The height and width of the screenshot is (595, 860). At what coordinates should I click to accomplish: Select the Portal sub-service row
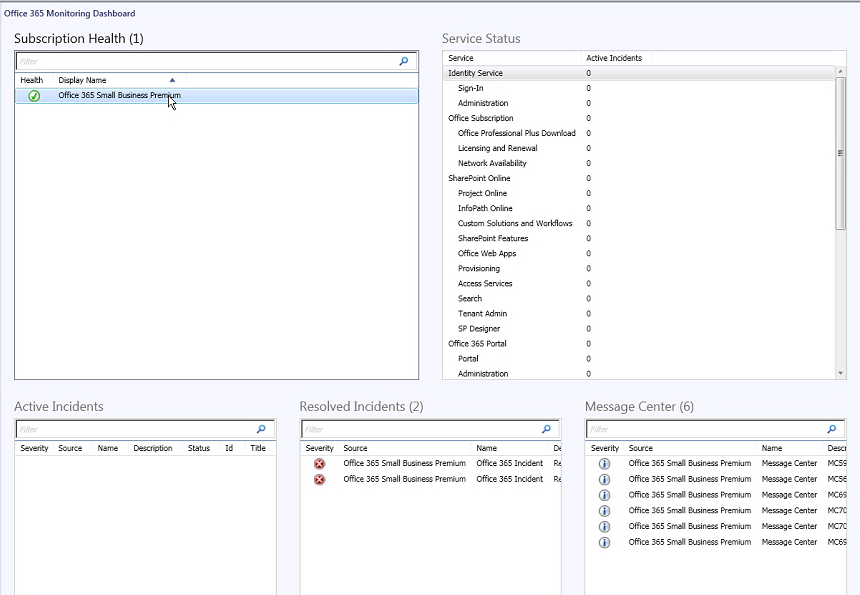click(x=639, y=359)
